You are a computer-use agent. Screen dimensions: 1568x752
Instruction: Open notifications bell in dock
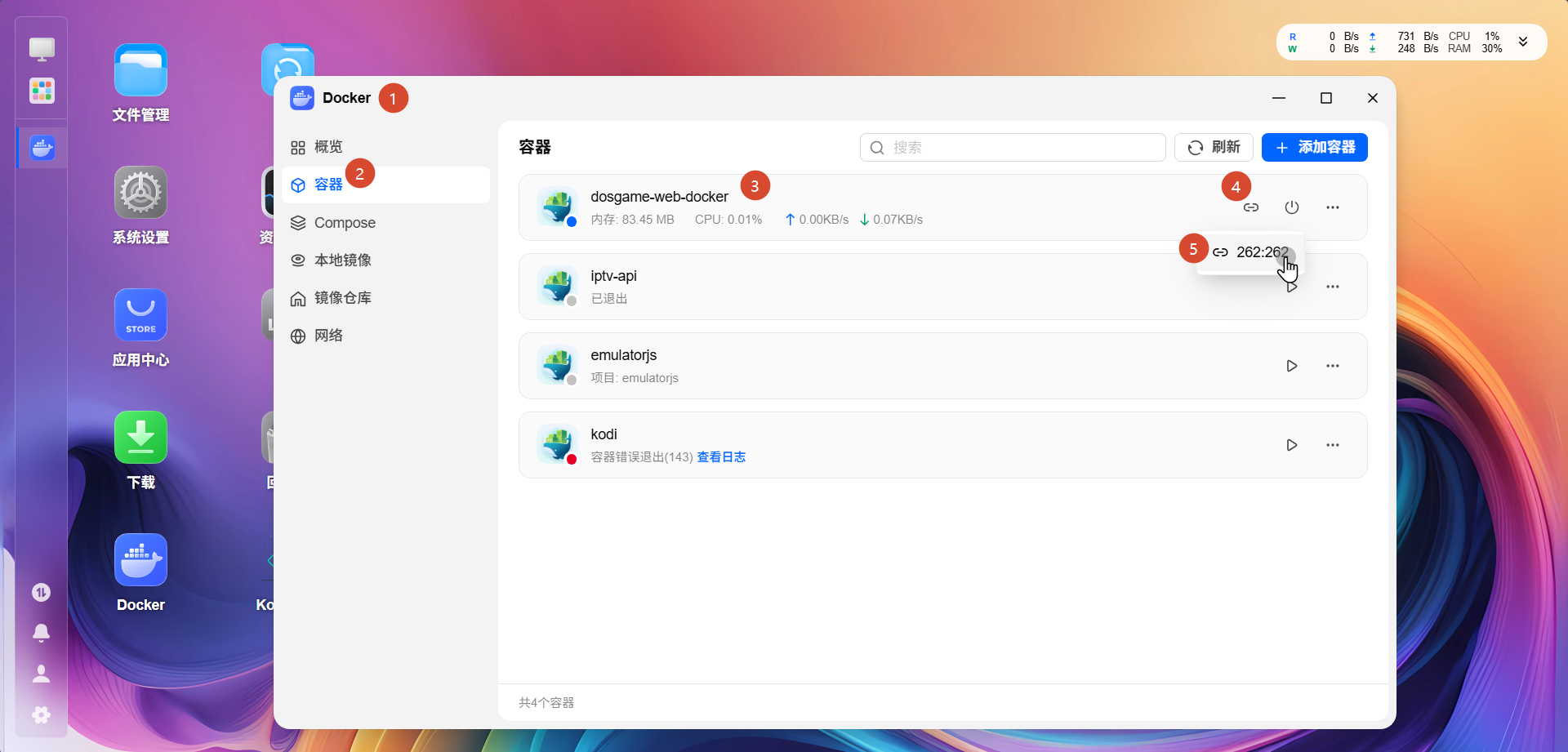point(41,633)
